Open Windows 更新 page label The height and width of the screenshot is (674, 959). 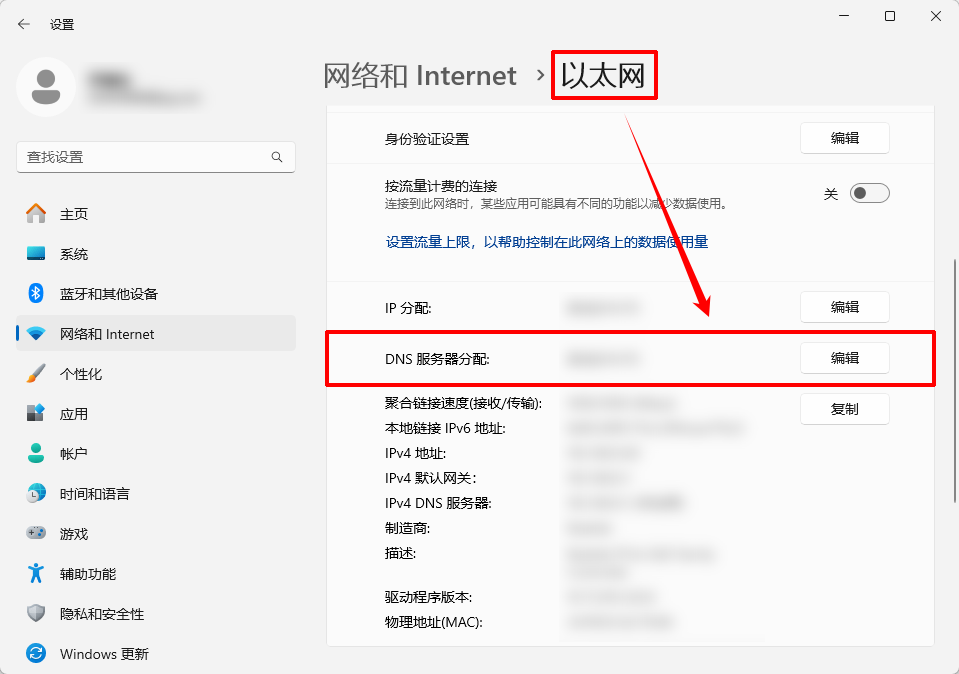click(105, 654)
